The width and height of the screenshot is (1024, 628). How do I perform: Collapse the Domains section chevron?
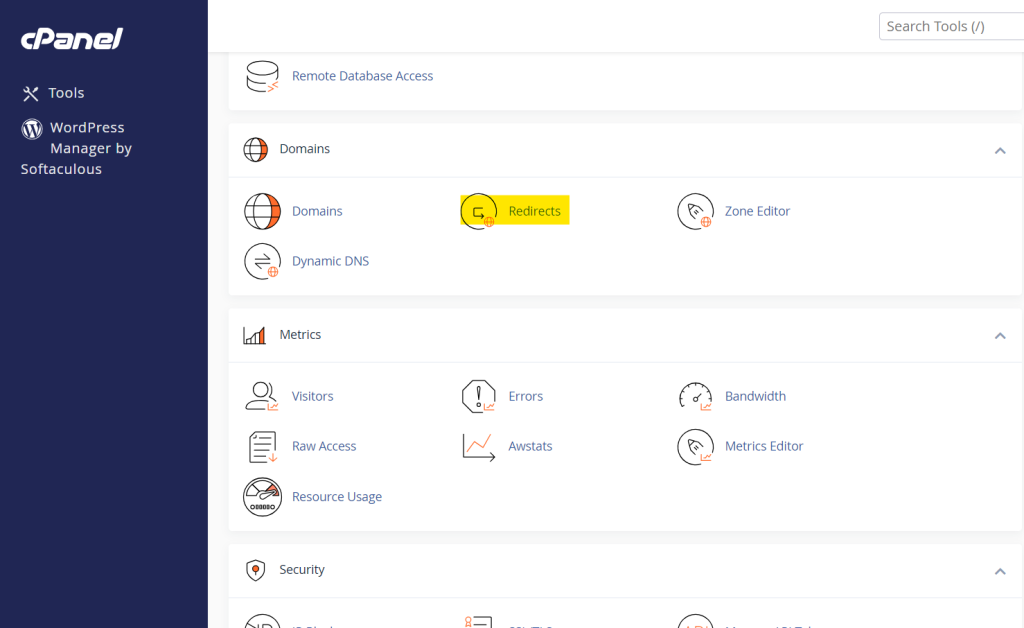pyautogui.click(x=999, y=150)
